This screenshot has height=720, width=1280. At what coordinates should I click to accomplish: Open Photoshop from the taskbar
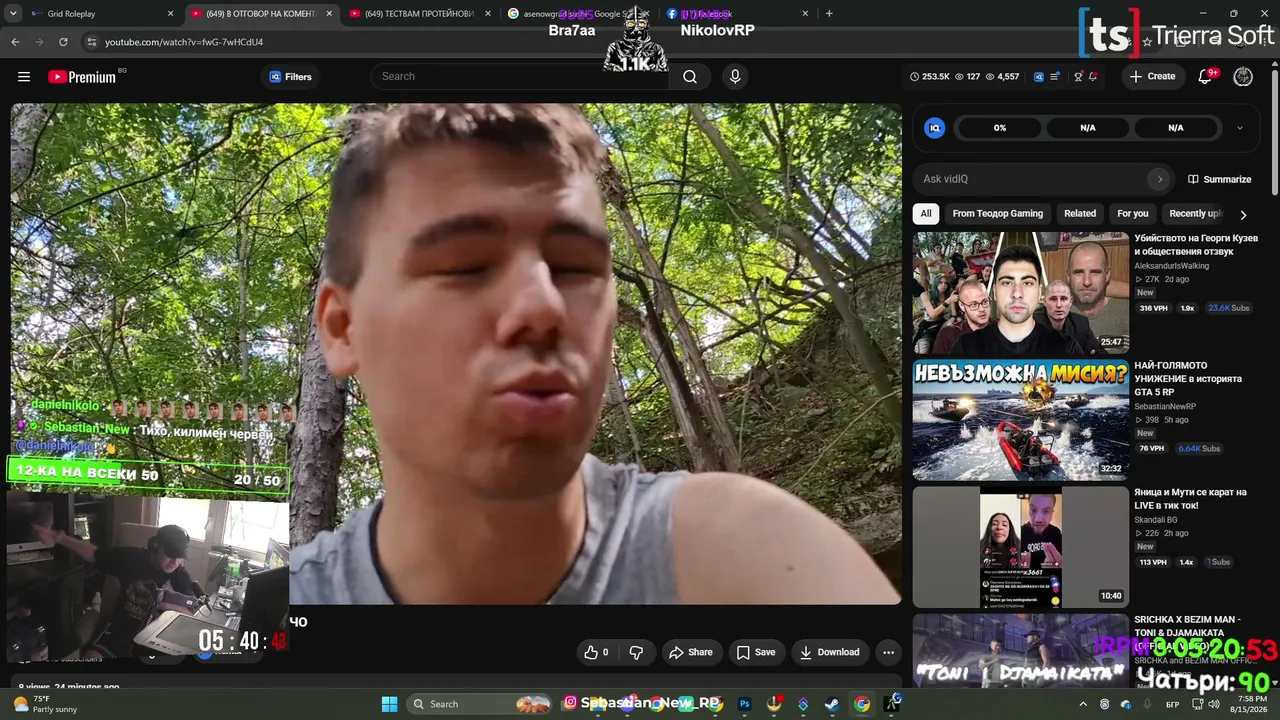tap(745, 704)
